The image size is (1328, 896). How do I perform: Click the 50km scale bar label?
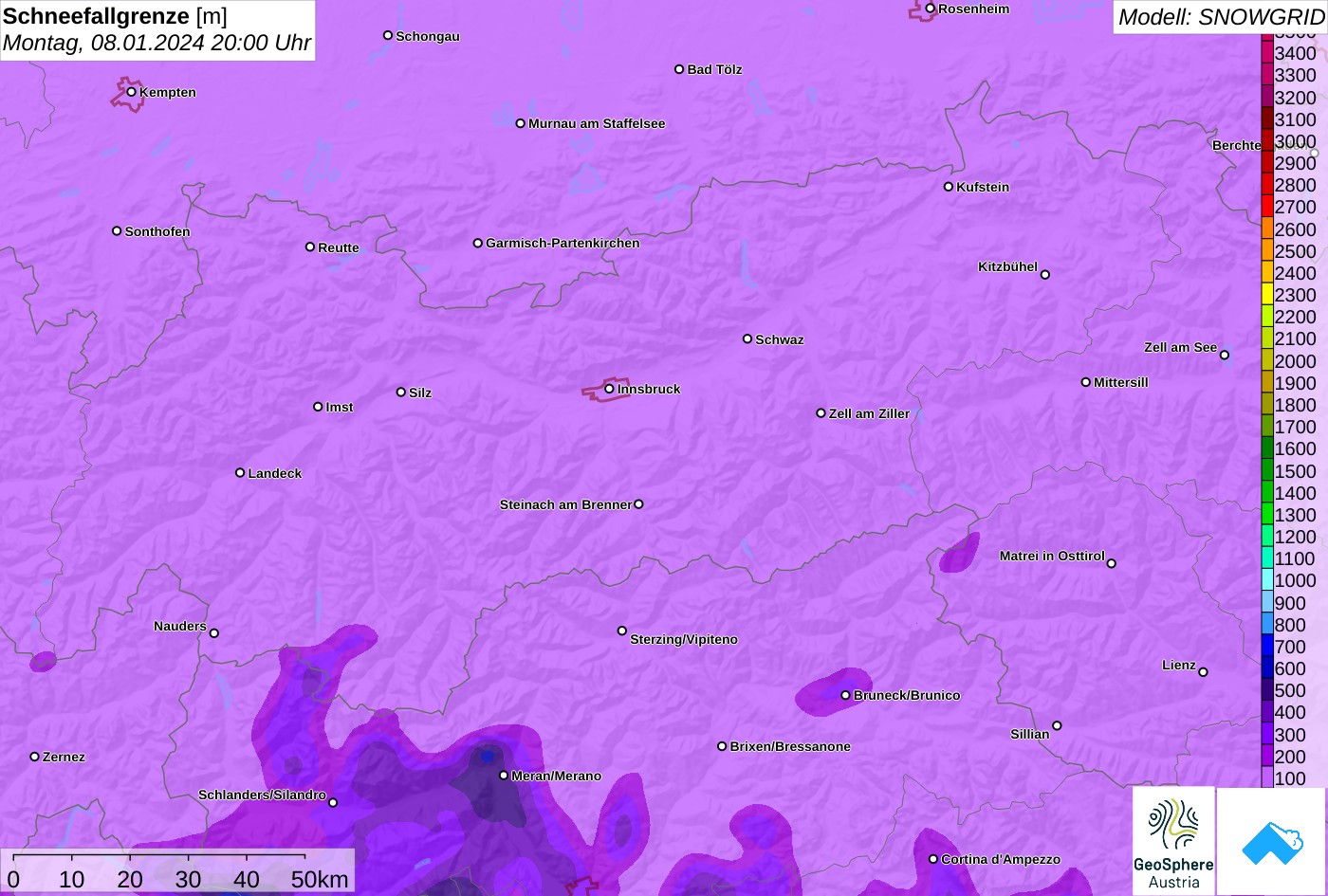320,880
